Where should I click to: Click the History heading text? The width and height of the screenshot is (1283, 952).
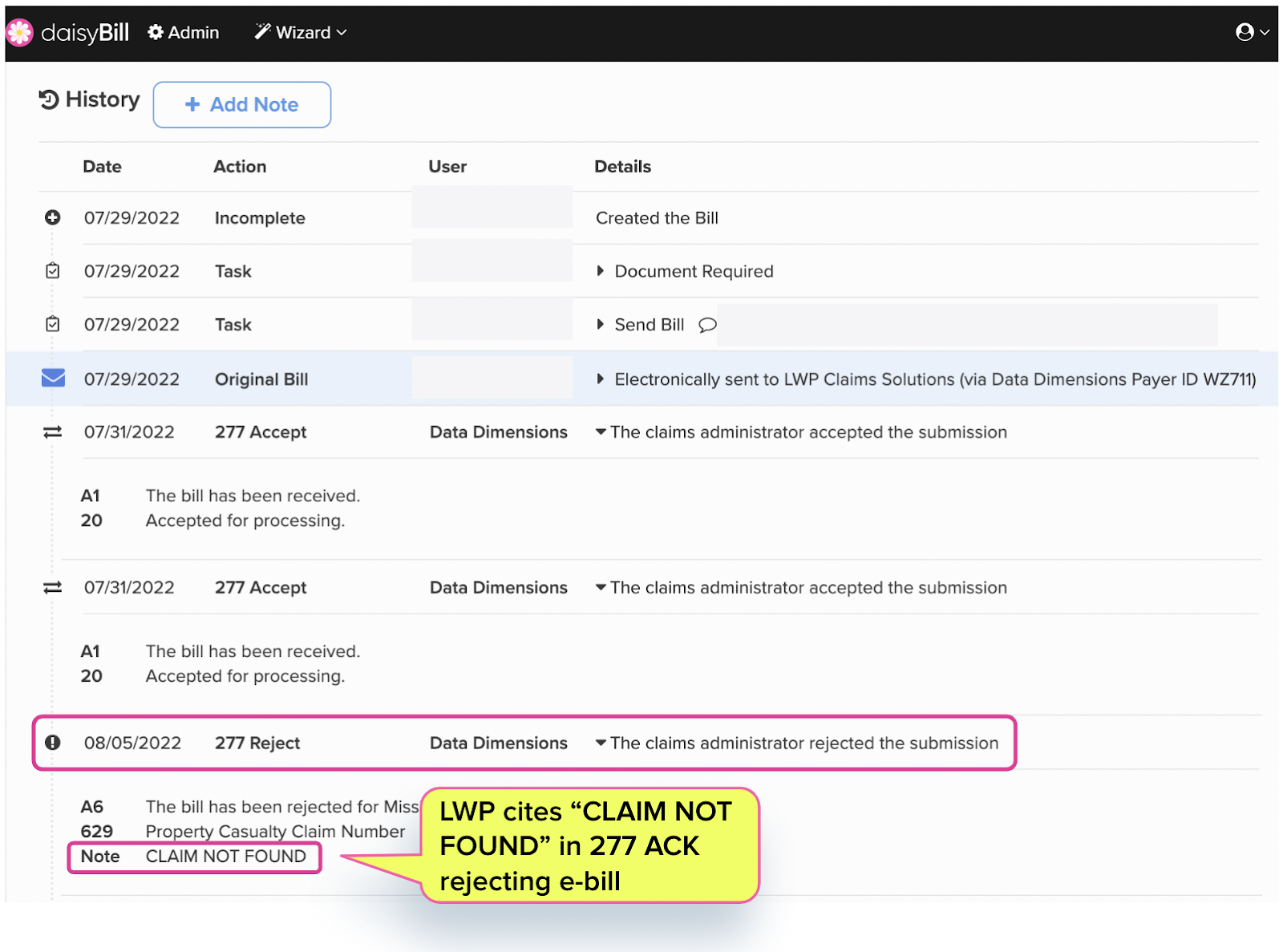coord(103,99)
